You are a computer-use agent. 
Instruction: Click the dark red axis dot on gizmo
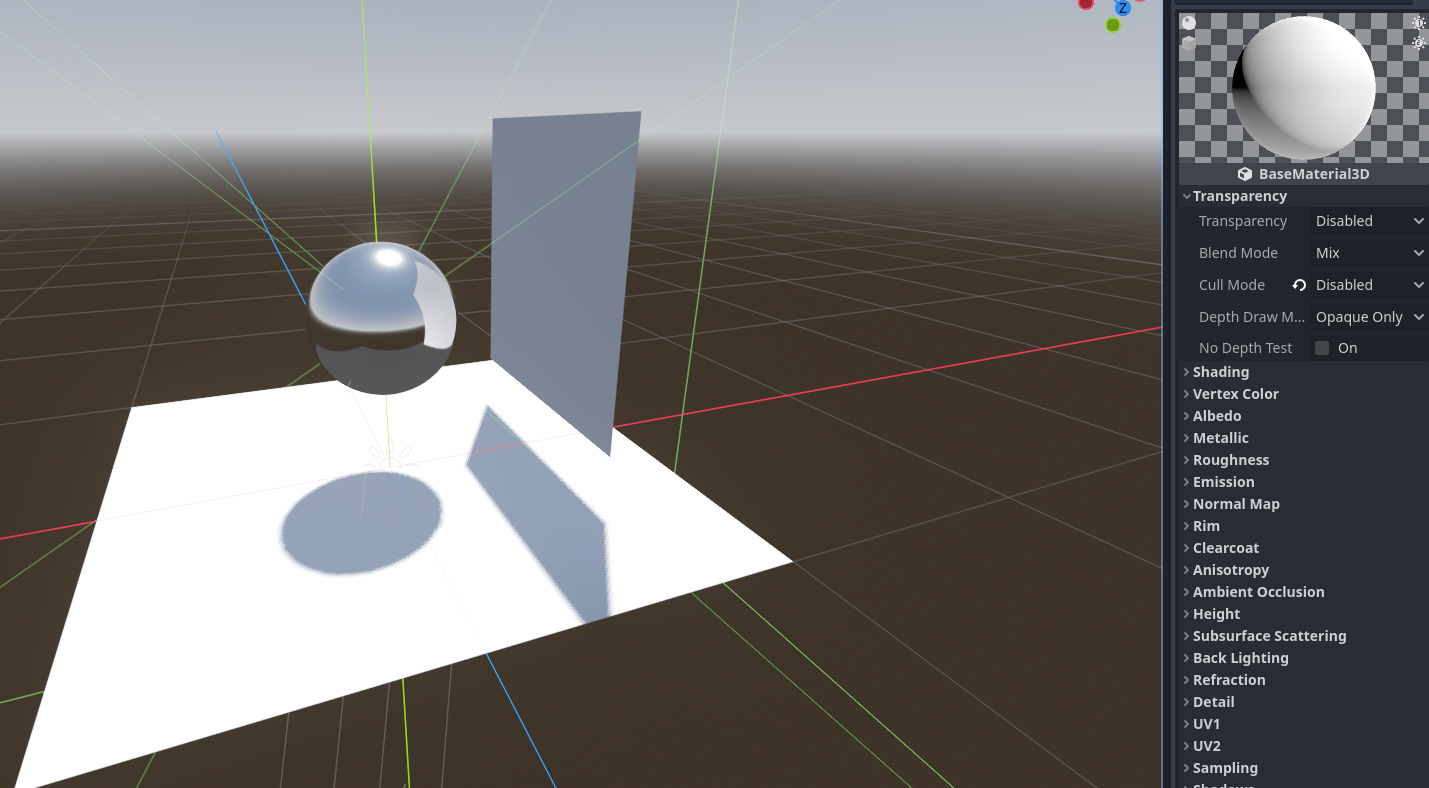pos(1086,5)
